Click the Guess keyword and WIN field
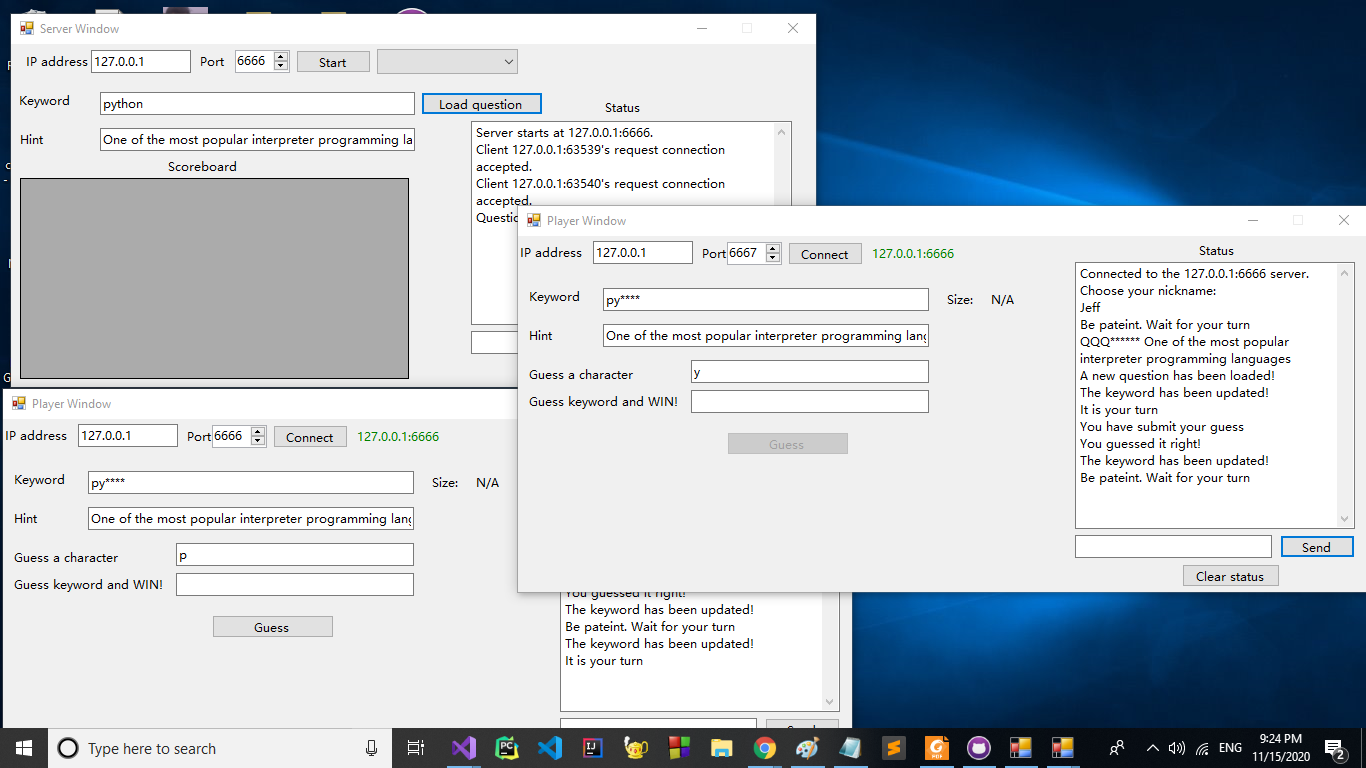The image size is (1366, 768). 809,402
